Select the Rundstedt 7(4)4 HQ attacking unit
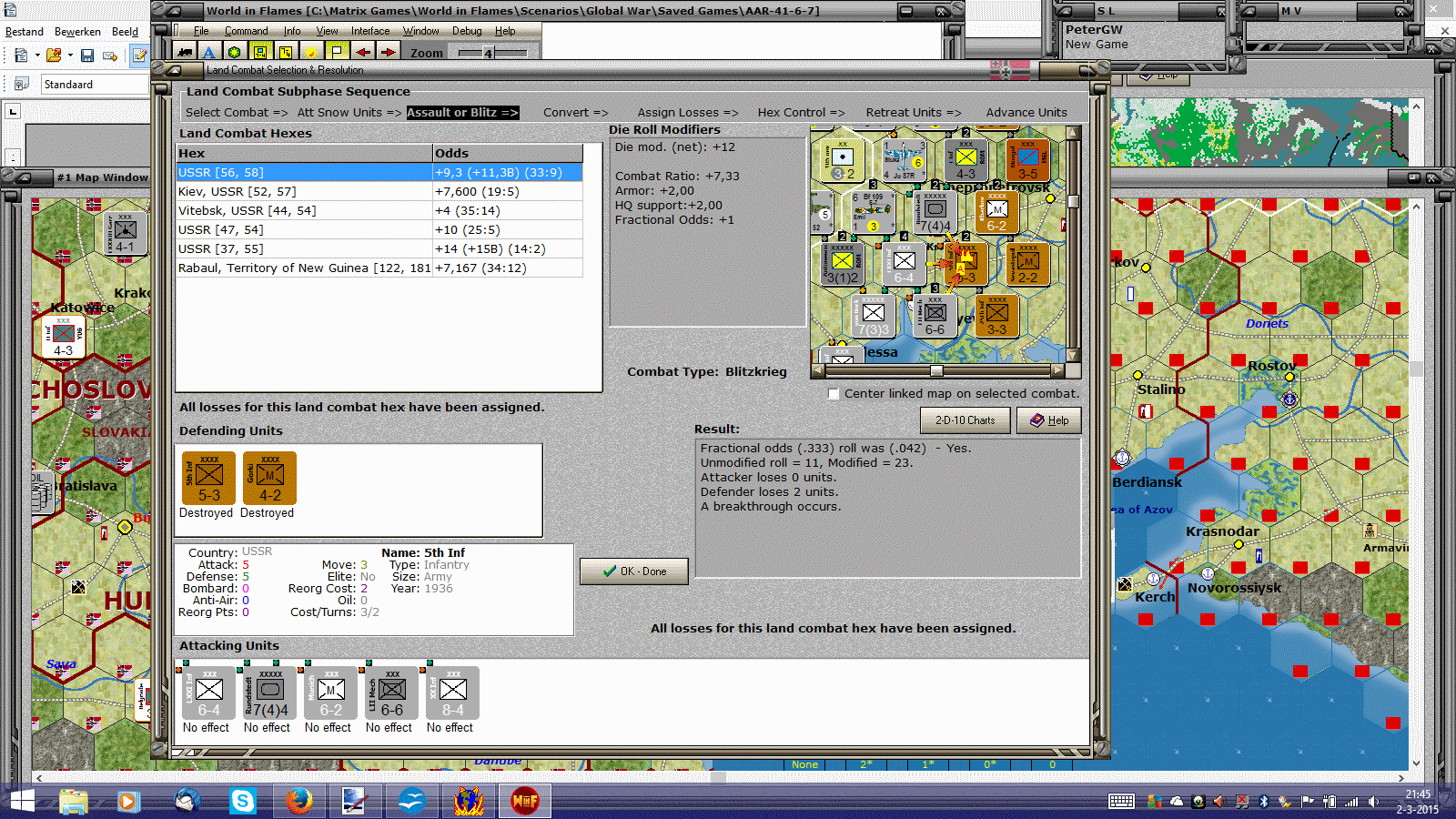Image resolution: width=1456 pixels, height=819 pixels. (269, 693)
